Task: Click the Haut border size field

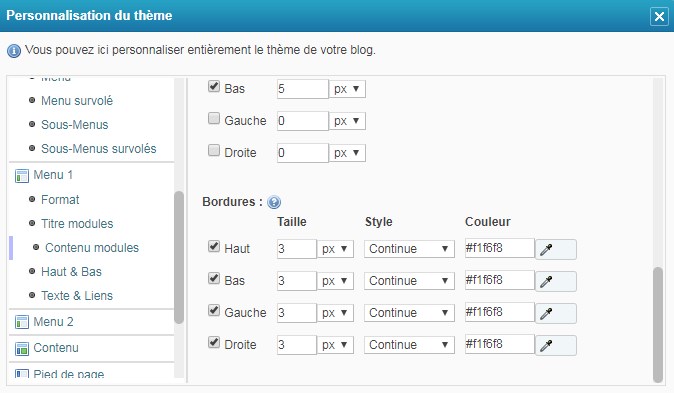Action: [297, 249]
